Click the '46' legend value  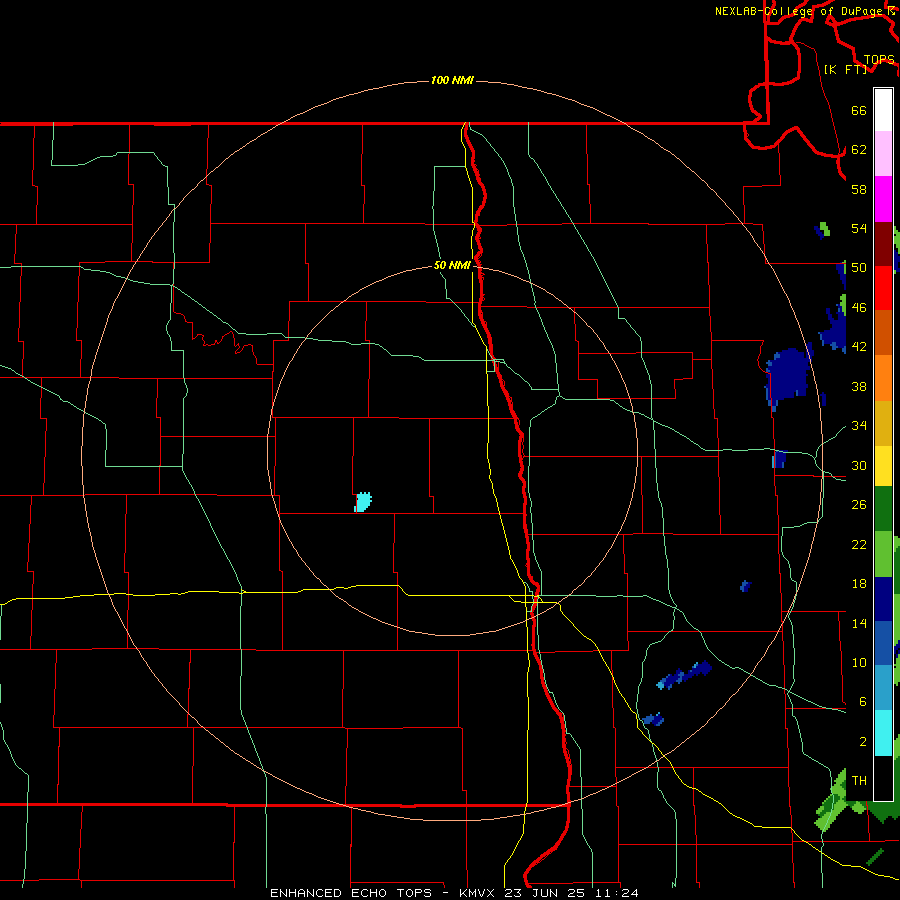(x=859, y=308)
